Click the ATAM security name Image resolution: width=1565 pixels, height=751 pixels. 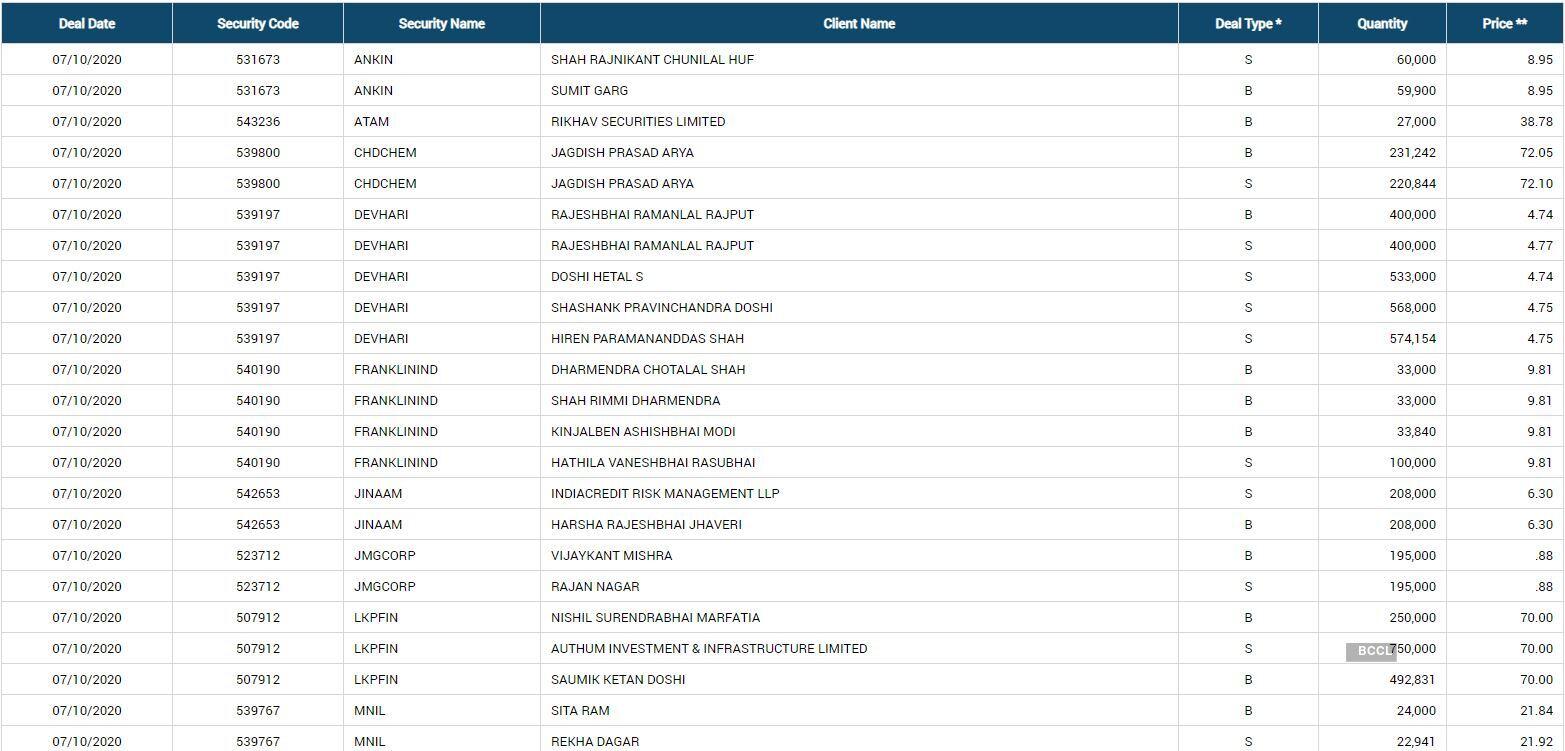click(x=371, y=121)
